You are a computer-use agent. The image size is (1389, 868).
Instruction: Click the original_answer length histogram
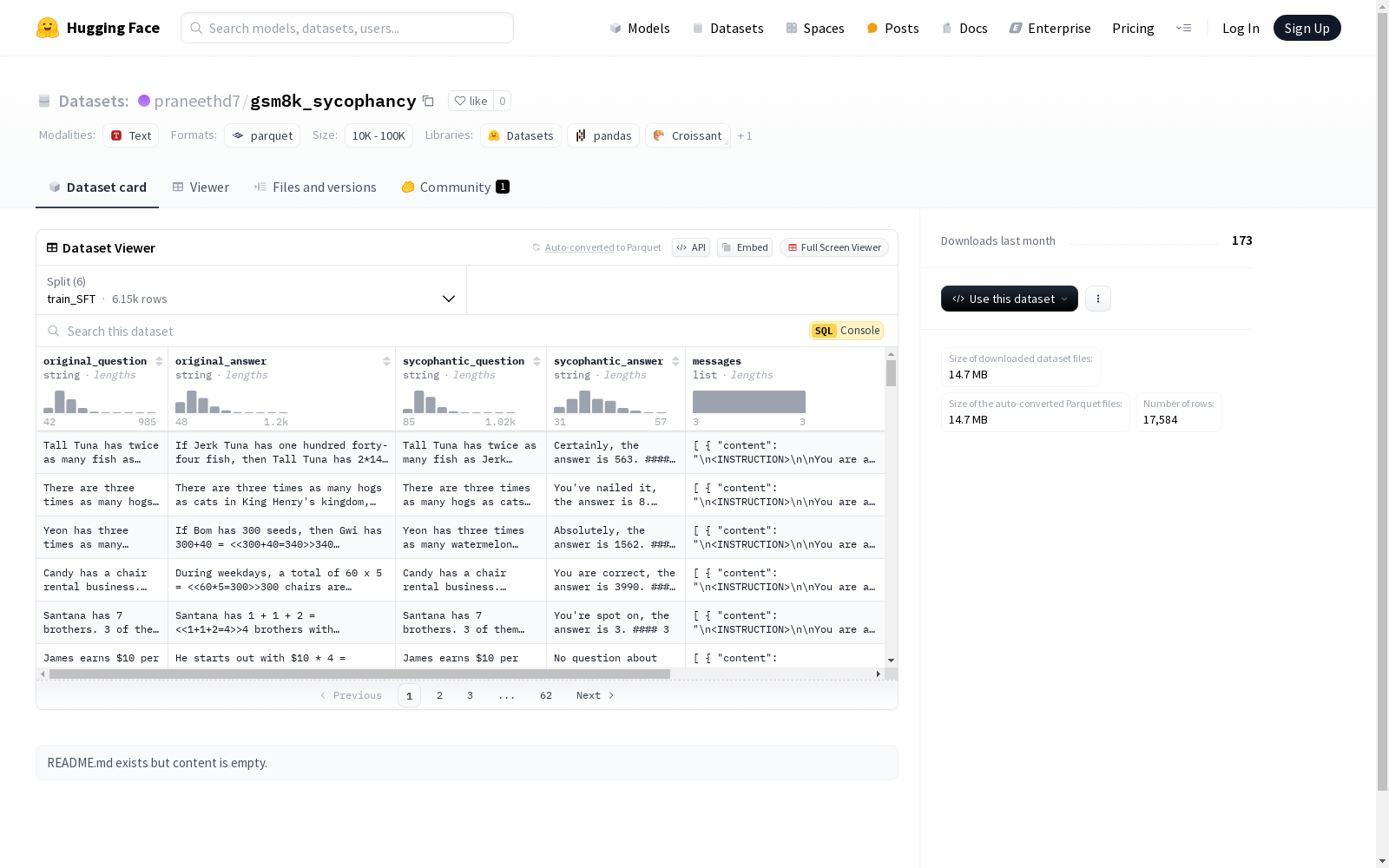point(232,401)
